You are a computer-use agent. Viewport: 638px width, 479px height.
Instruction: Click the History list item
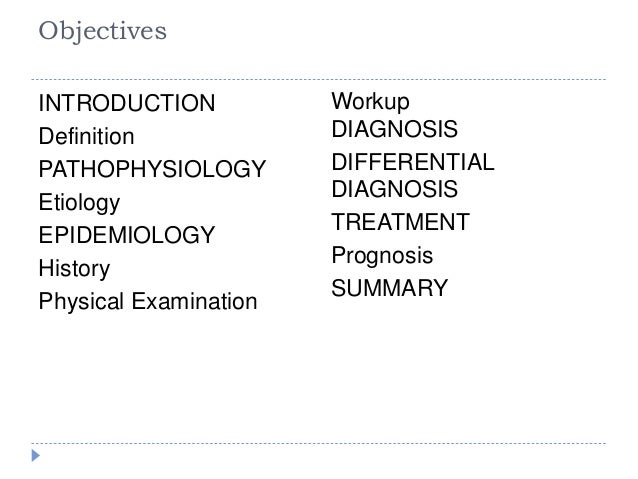[x=74, y=269]
